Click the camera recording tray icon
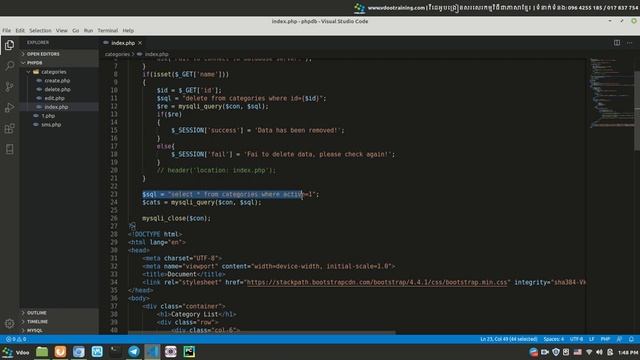The height and width of the screenshot is (360, 640). tap(544, 352)
